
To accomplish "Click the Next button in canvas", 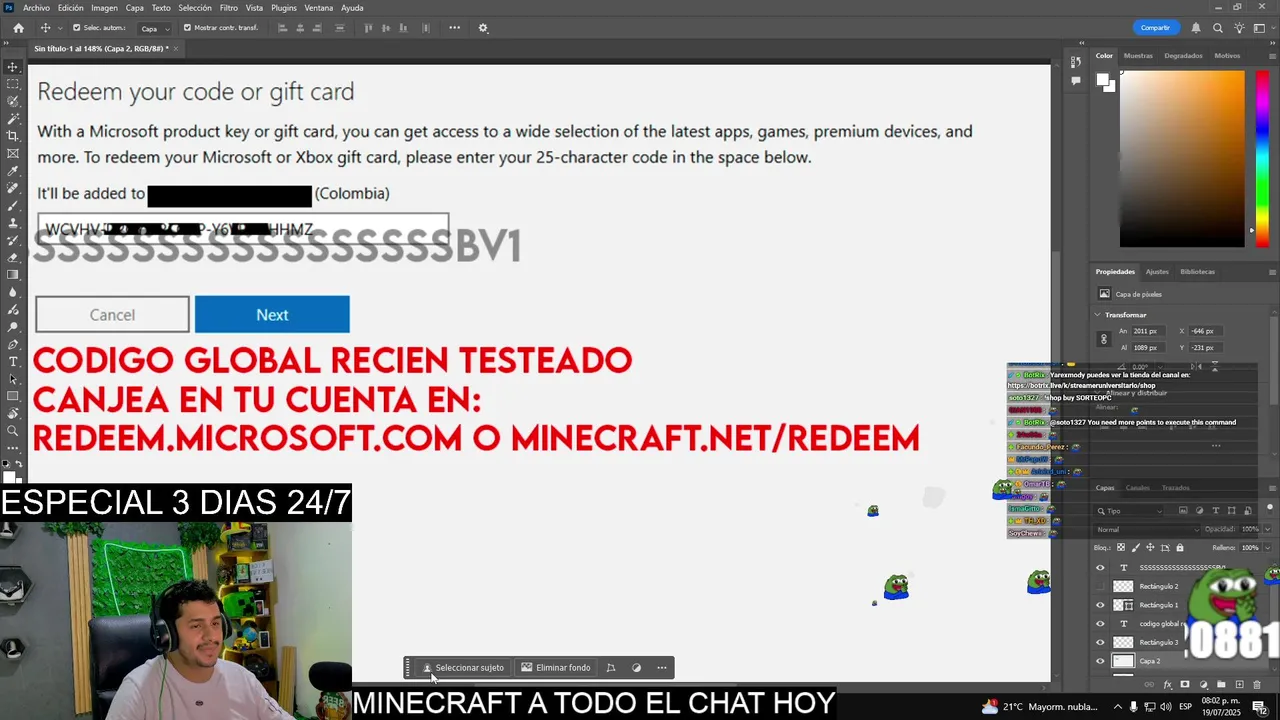I will (x=272, y=314).
